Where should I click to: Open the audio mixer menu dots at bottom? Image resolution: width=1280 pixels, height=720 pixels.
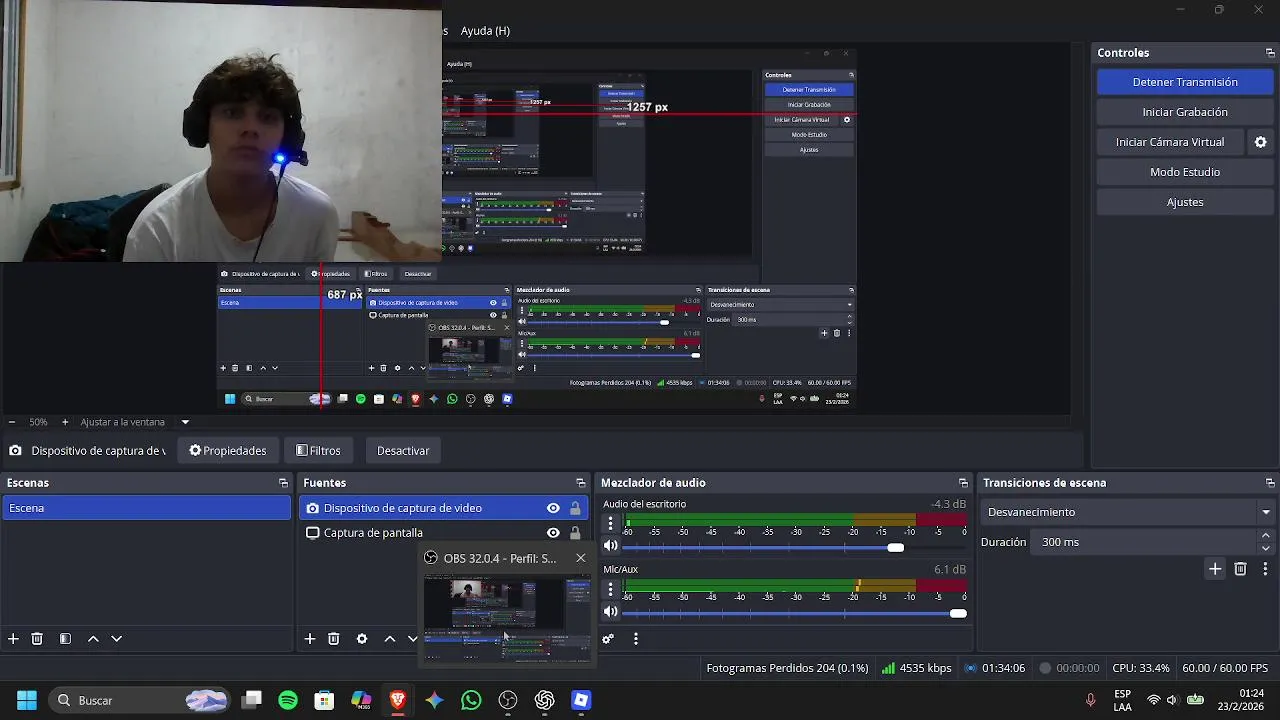click(635, 639)
